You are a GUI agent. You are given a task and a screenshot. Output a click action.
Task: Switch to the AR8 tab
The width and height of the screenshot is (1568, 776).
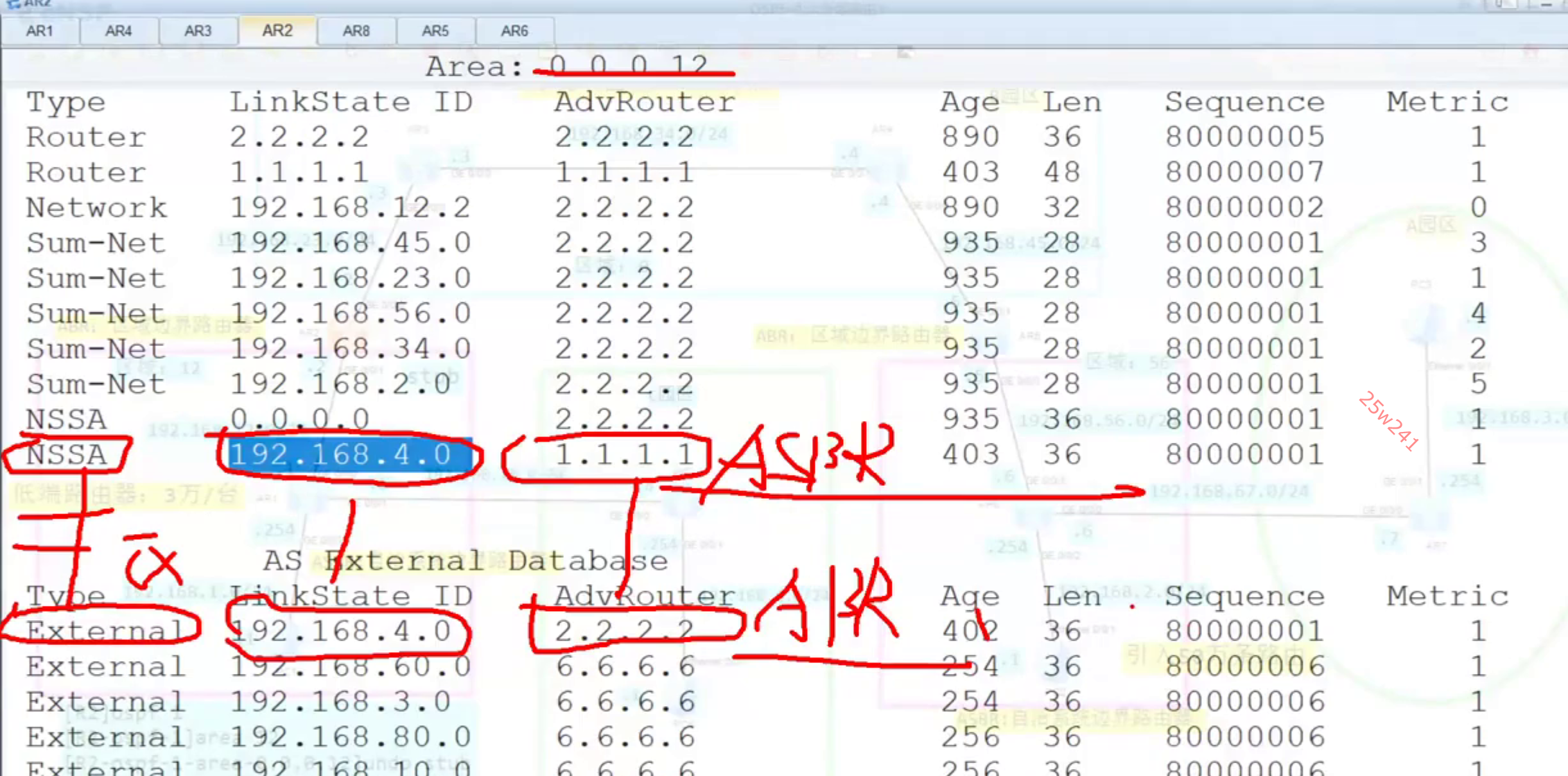click(x=356, y=31)
